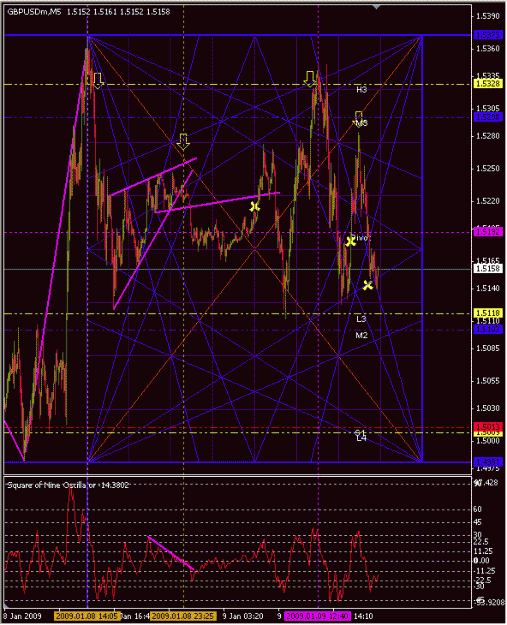Screen dimensions: 507x625
Task: Select the blue 1.5373 price label
Action: (x=489, y=35)
